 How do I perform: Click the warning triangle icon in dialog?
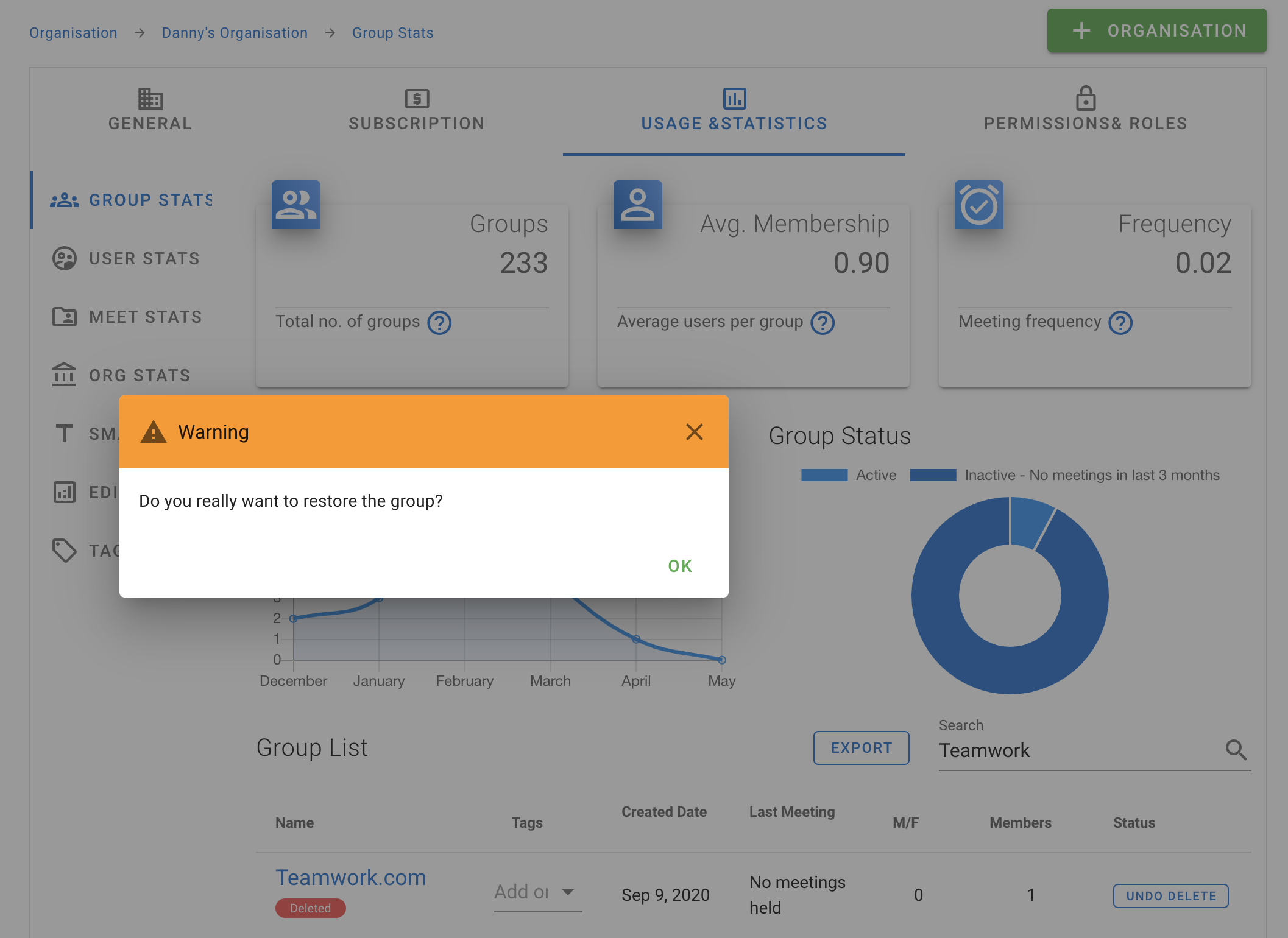154,432
